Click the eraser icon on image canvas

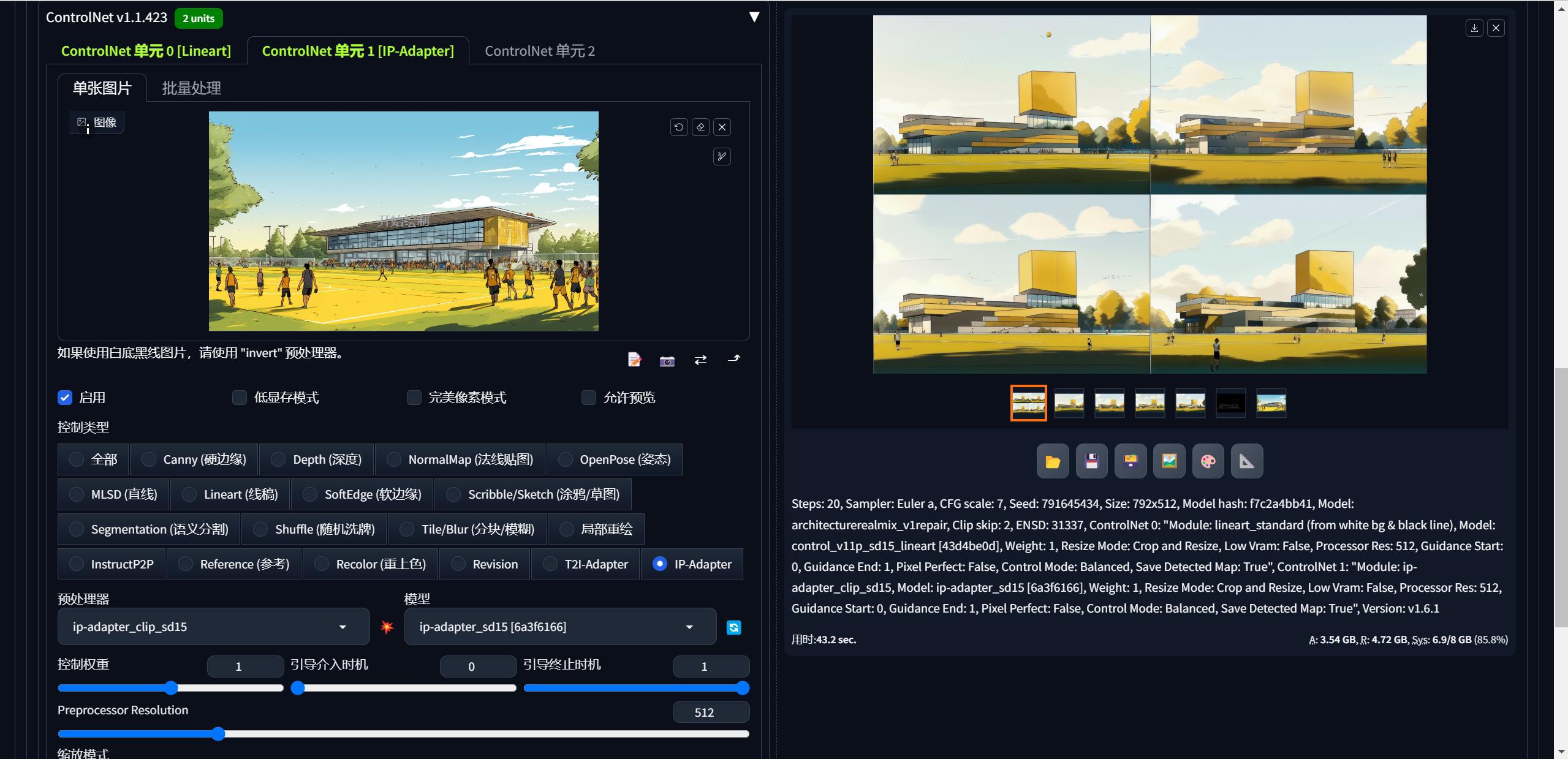pyautogui.click(x=700, y=127)
